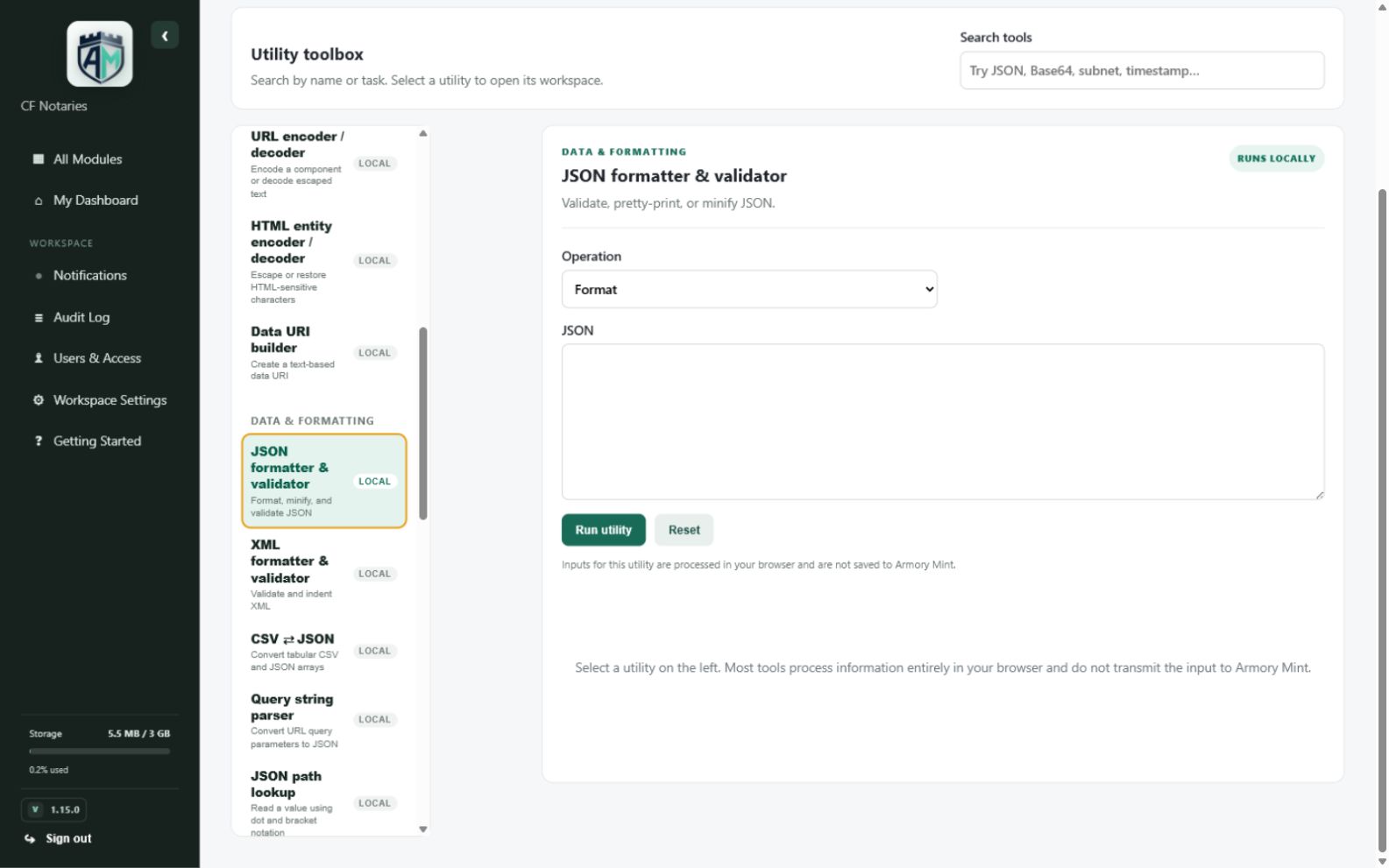The height and width of the screenshot is (868, 1389).
Task: Select XML formatter & validator utility
Action: point(323,574)
